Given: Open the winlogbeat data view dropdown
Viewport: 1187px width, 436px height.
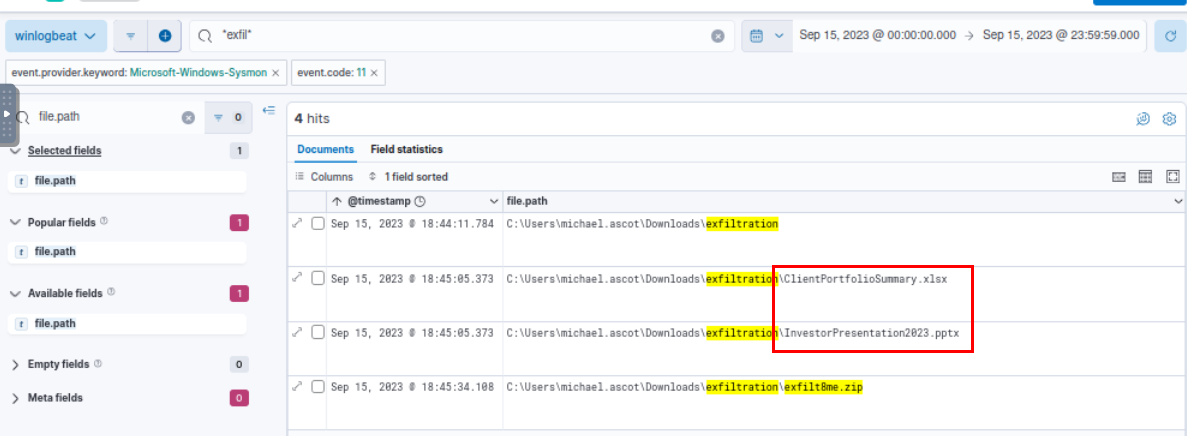Looking at the screenshot, I should [55, 36].
